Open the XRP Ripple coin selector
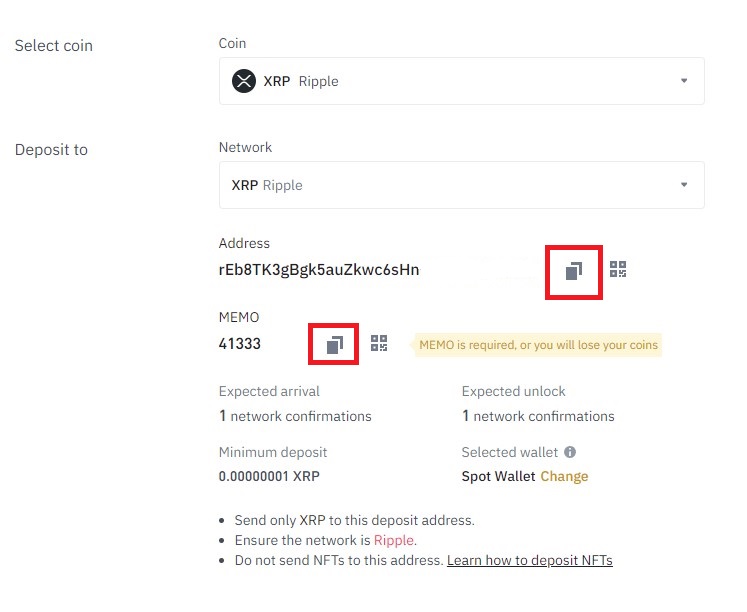The image size is (747, 612). (x=462, y=81)
